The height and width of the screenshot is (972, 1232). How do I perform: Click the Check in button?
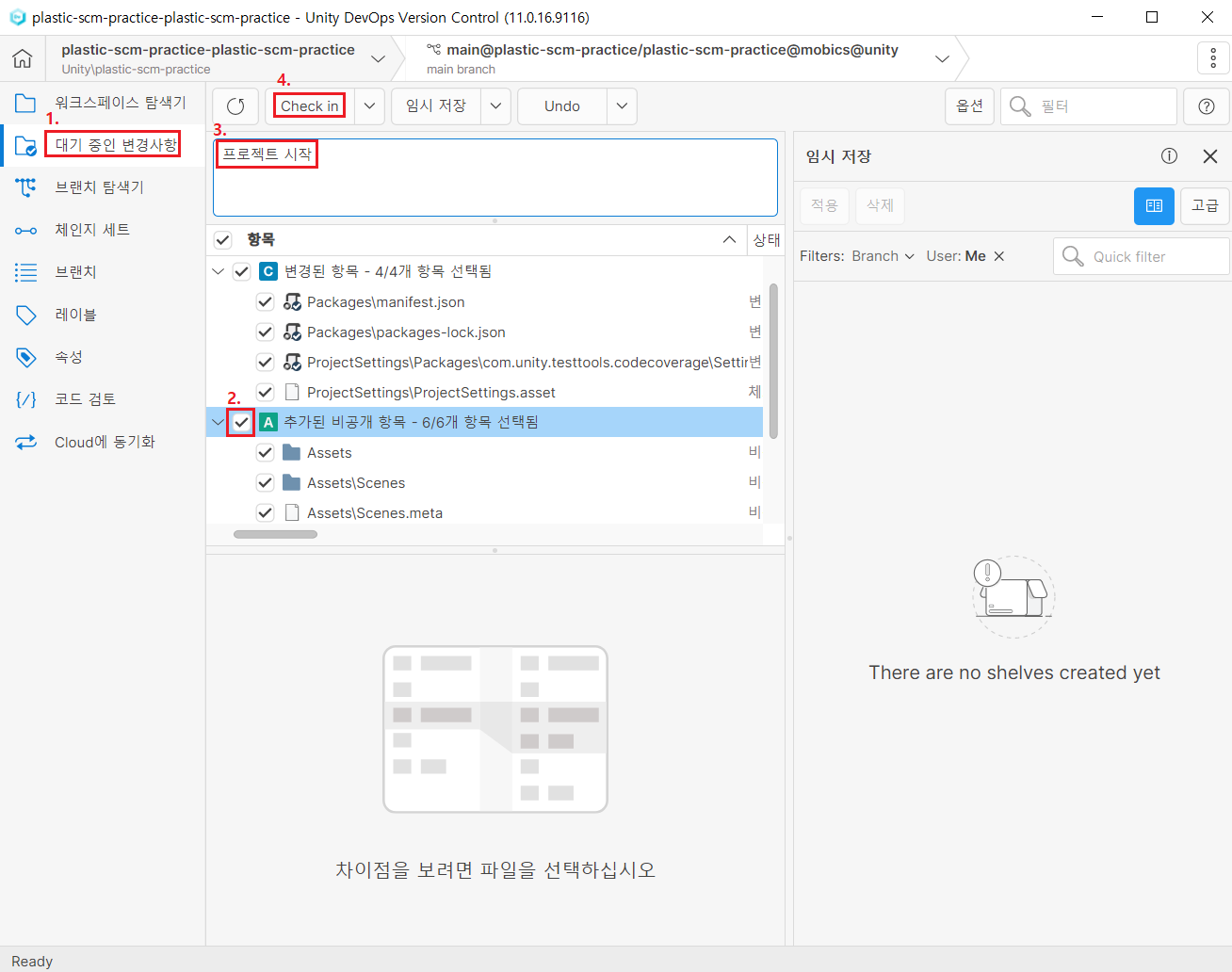click(310, 106)
